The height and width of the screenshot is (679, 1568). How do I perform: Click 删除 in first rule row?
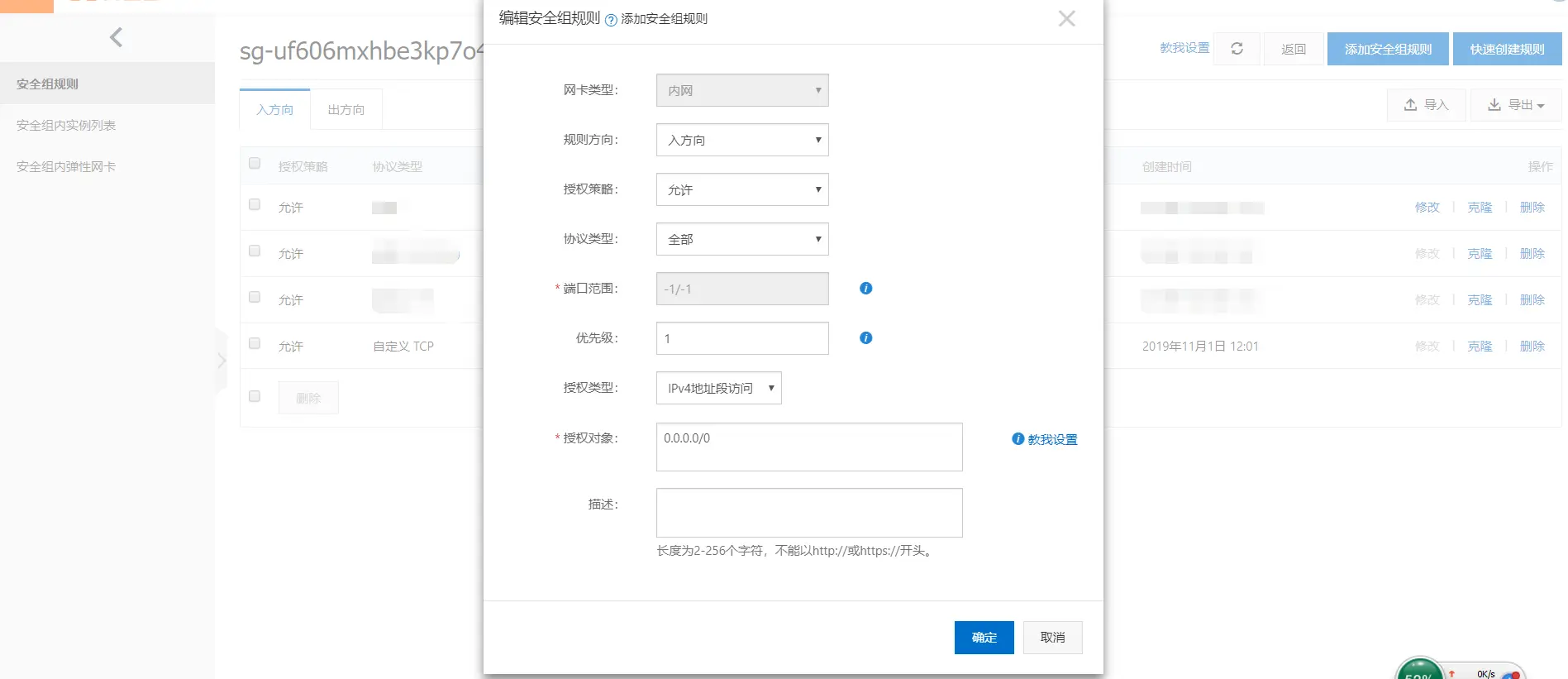click(1532, 207)
